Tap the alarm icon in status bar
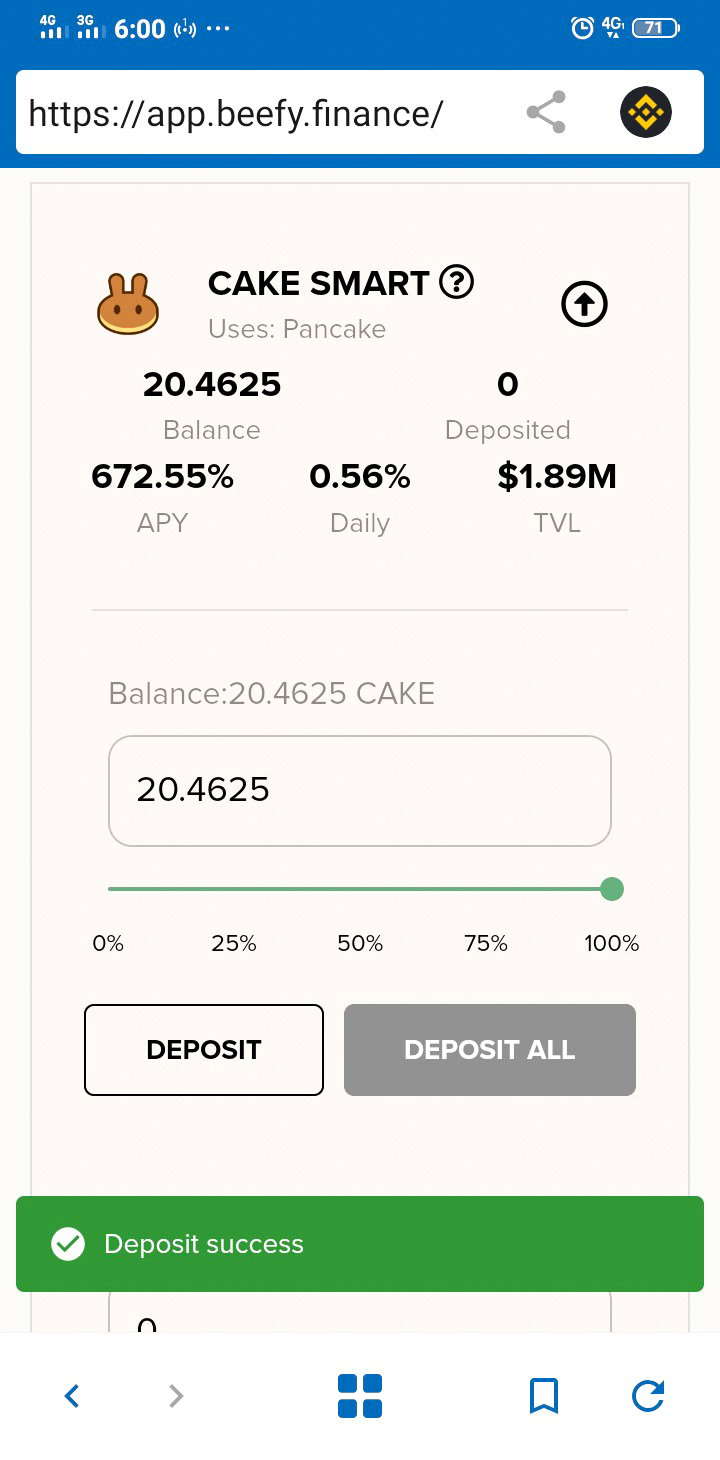This screenshot has width=720, height=1460. click(582, 28)
